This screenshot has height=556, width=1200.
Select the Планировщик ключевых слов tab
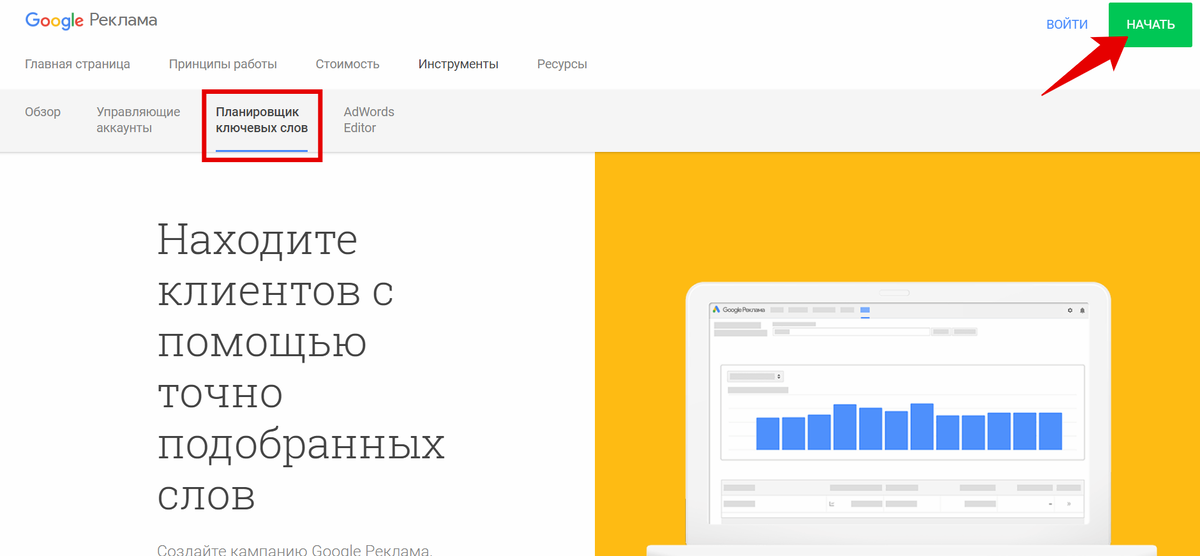pos(262,120)
